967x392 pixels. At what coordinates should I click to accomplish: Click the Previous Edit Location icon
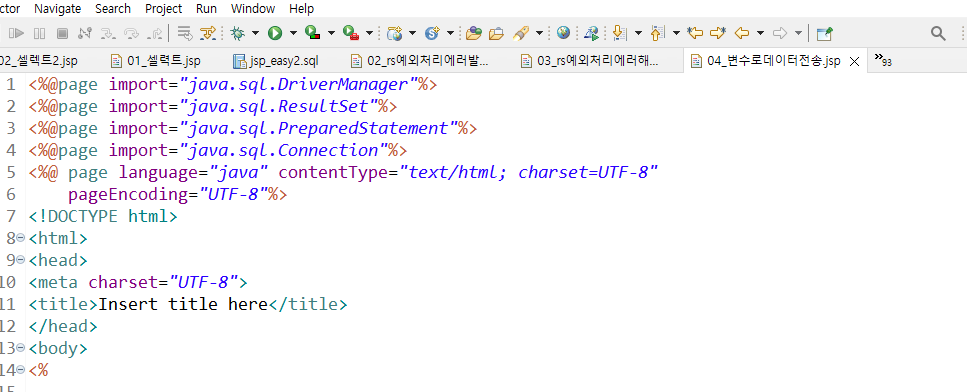[x=695, y=33]
